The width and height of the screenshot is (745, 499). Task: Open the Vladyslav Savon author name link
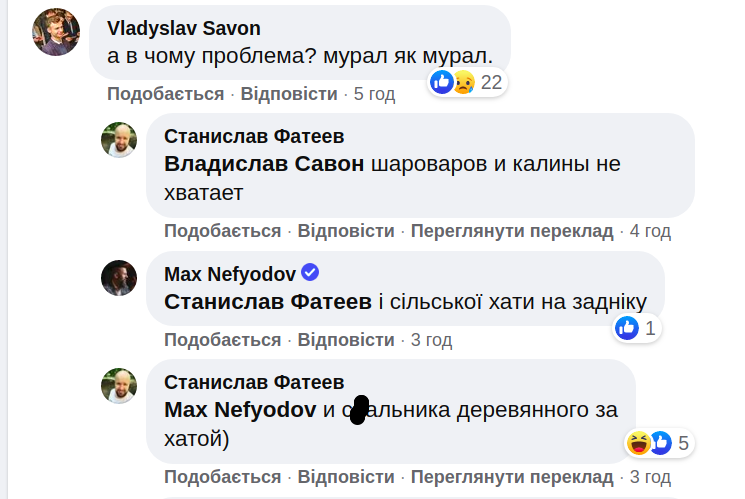click(183, 27)
